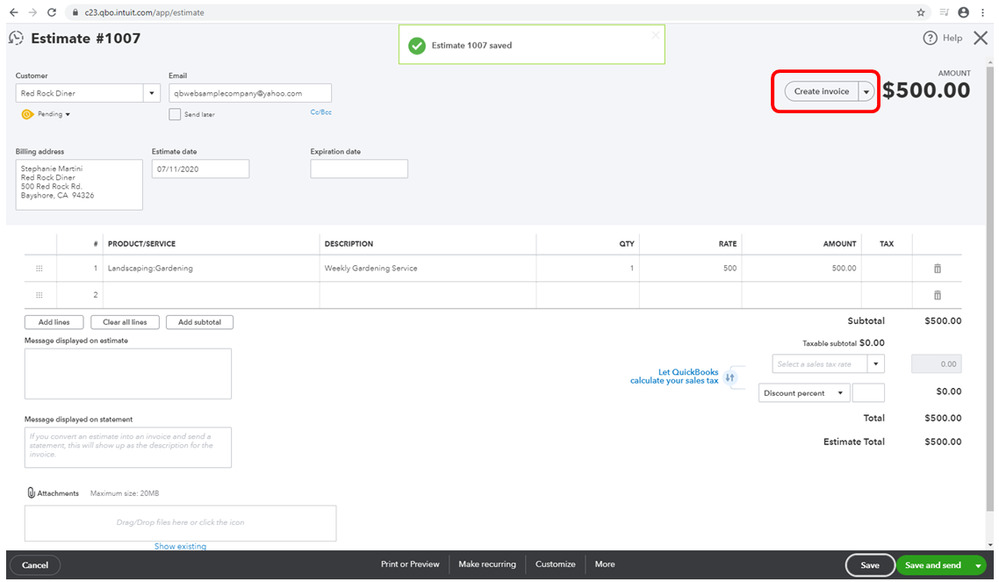This screenshot has height=582, width=999.
Task: Click 'Let QuickBooks calculate your sales tax'
Action: (674, 376)
